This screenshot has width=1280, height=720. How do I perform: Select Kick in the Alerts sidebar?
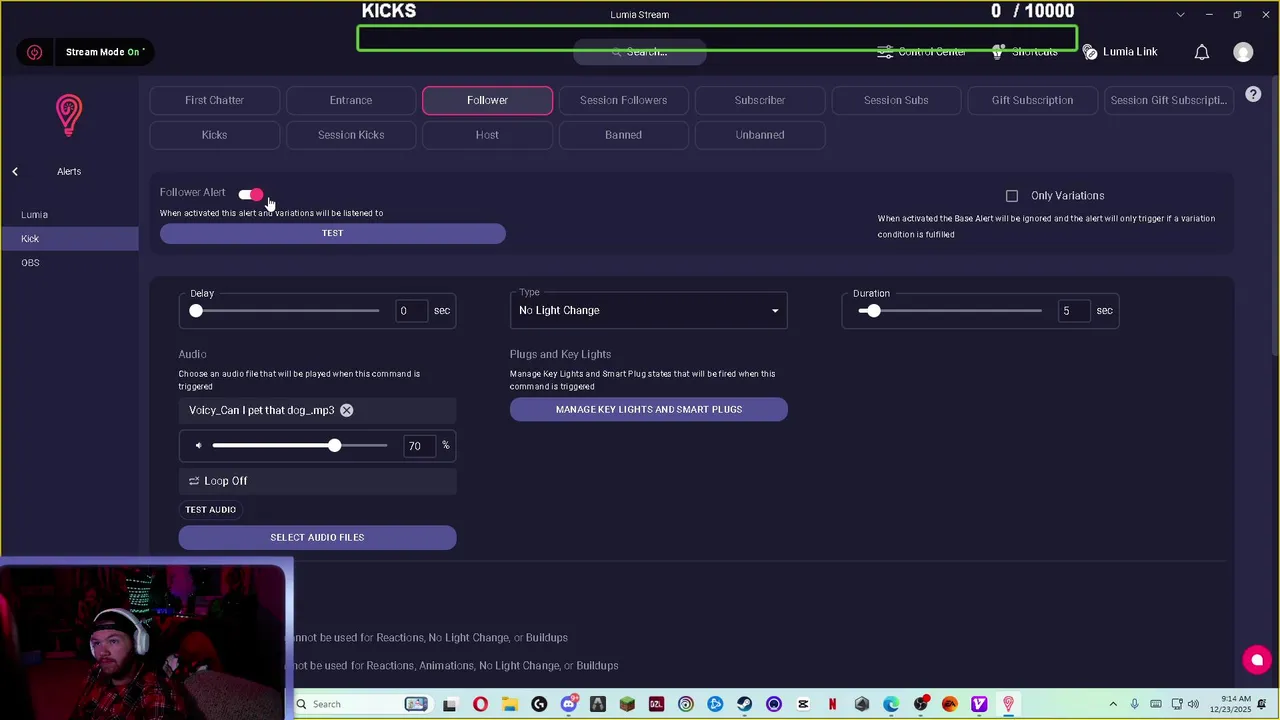69,239
